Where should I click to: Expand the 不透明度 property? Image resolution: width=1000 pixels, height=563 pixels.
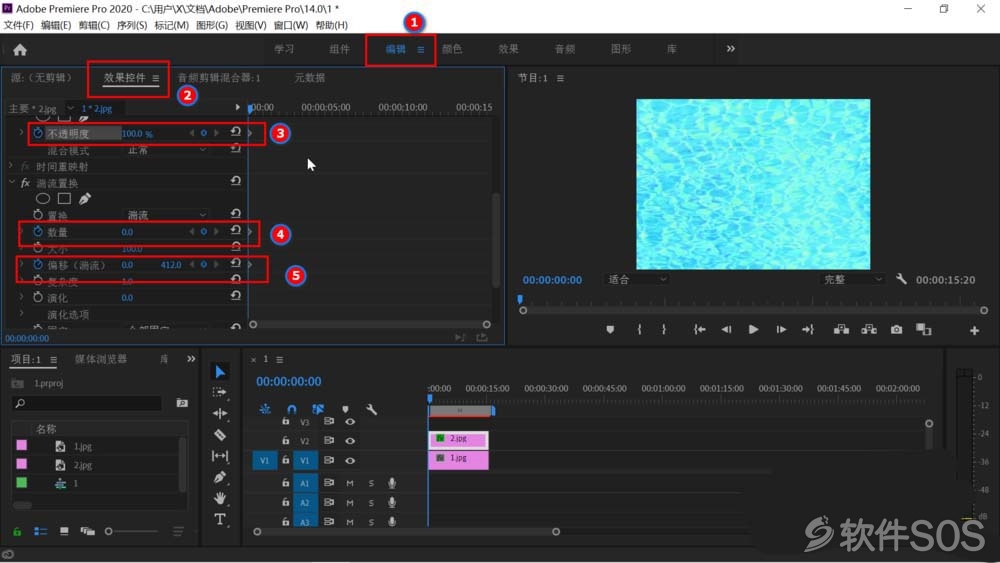tap(22, 133)
